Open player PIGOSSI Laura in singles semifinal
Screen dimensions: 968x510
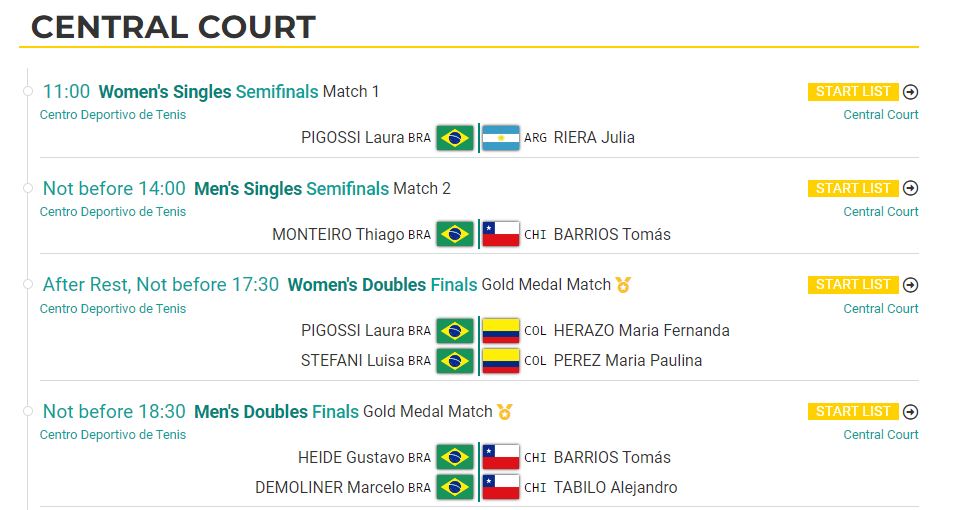353,138
